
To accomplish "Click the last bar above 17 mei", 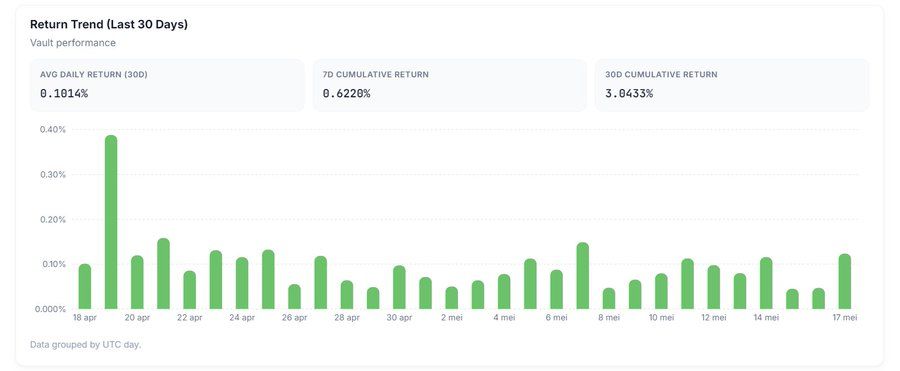I will [x=845, y=281].
